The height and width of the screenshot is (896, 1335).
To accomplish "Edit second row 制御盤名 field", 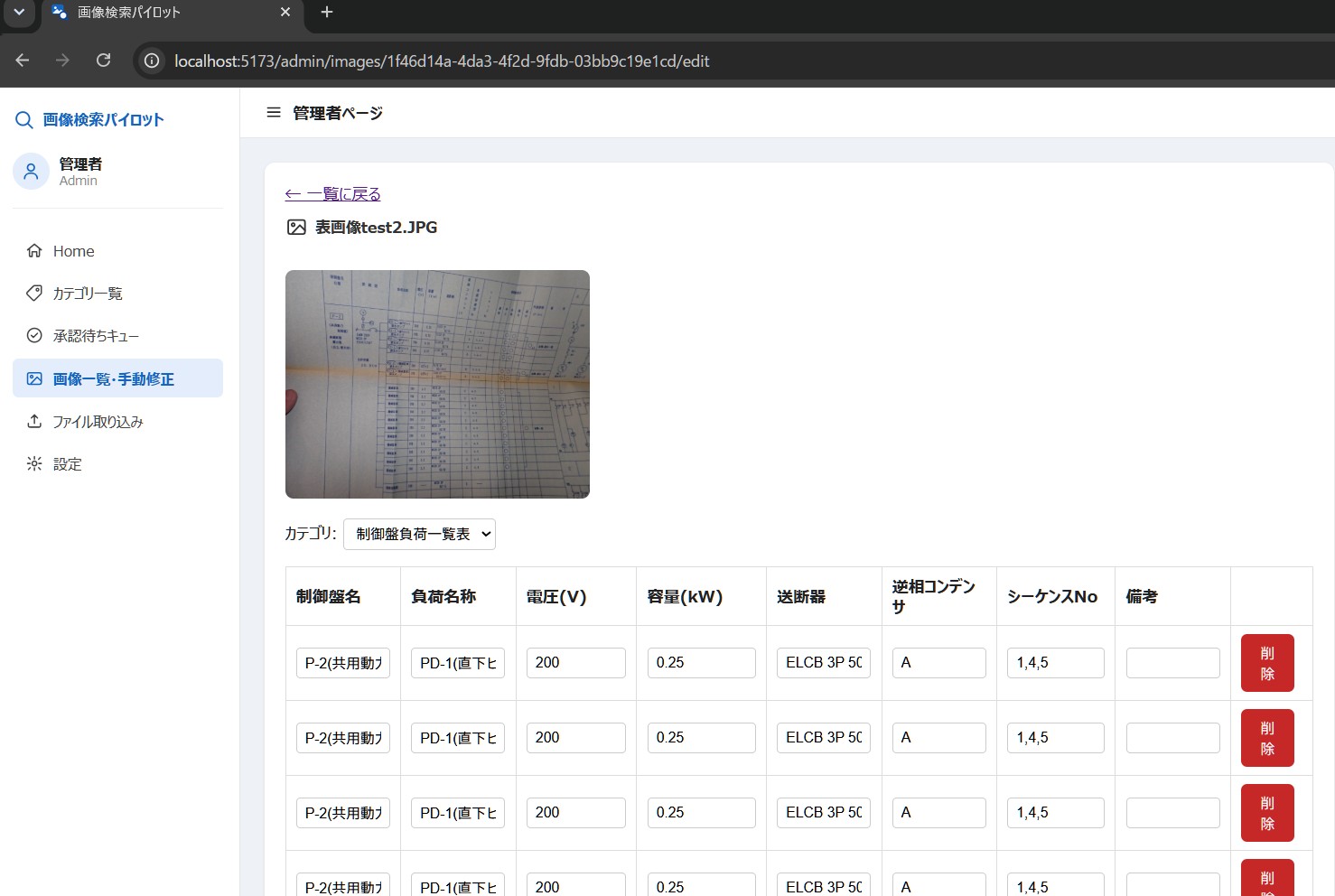I will (x=343, y=738).
